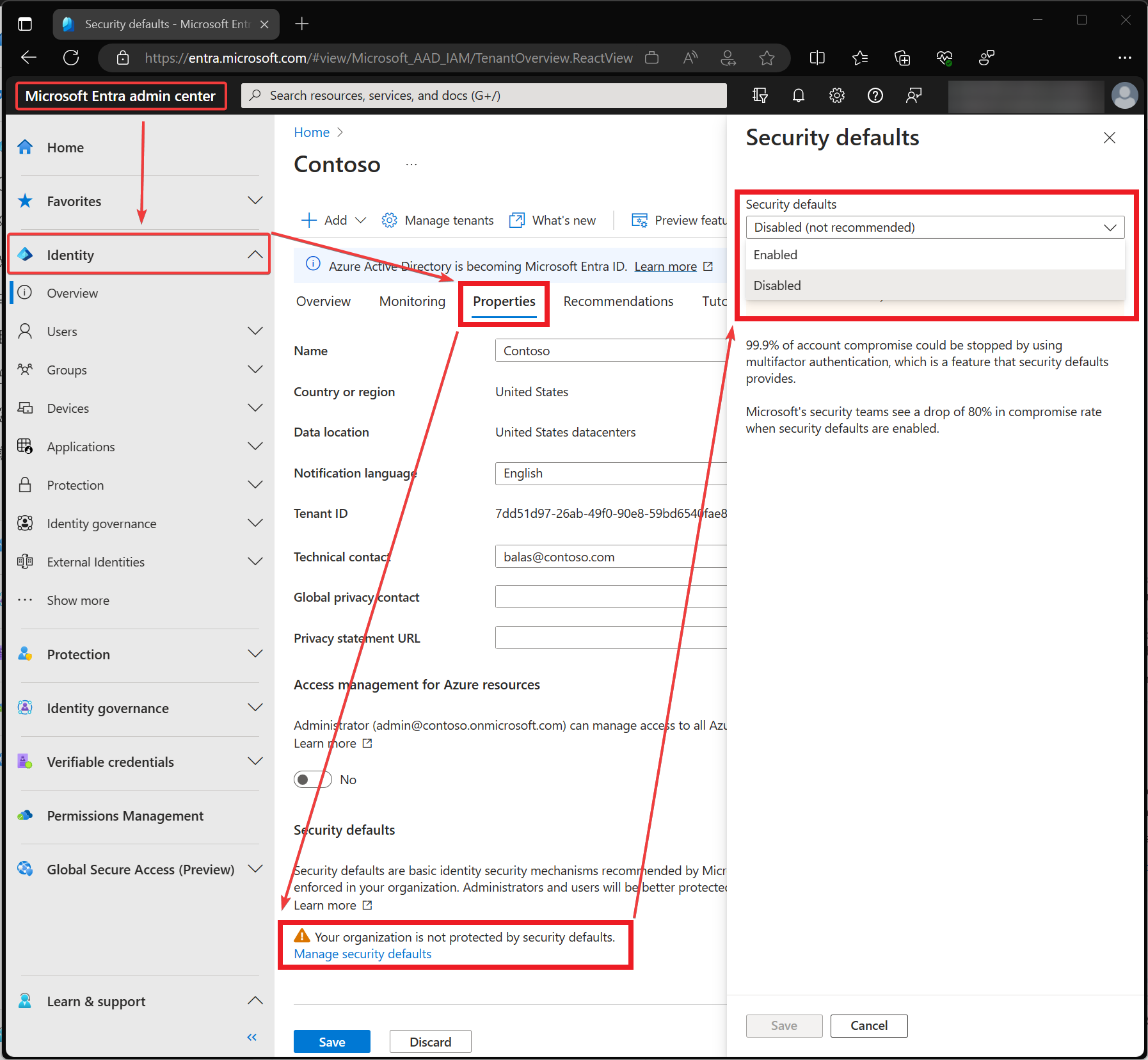Click the Manage security defaults link

[362, 954]
